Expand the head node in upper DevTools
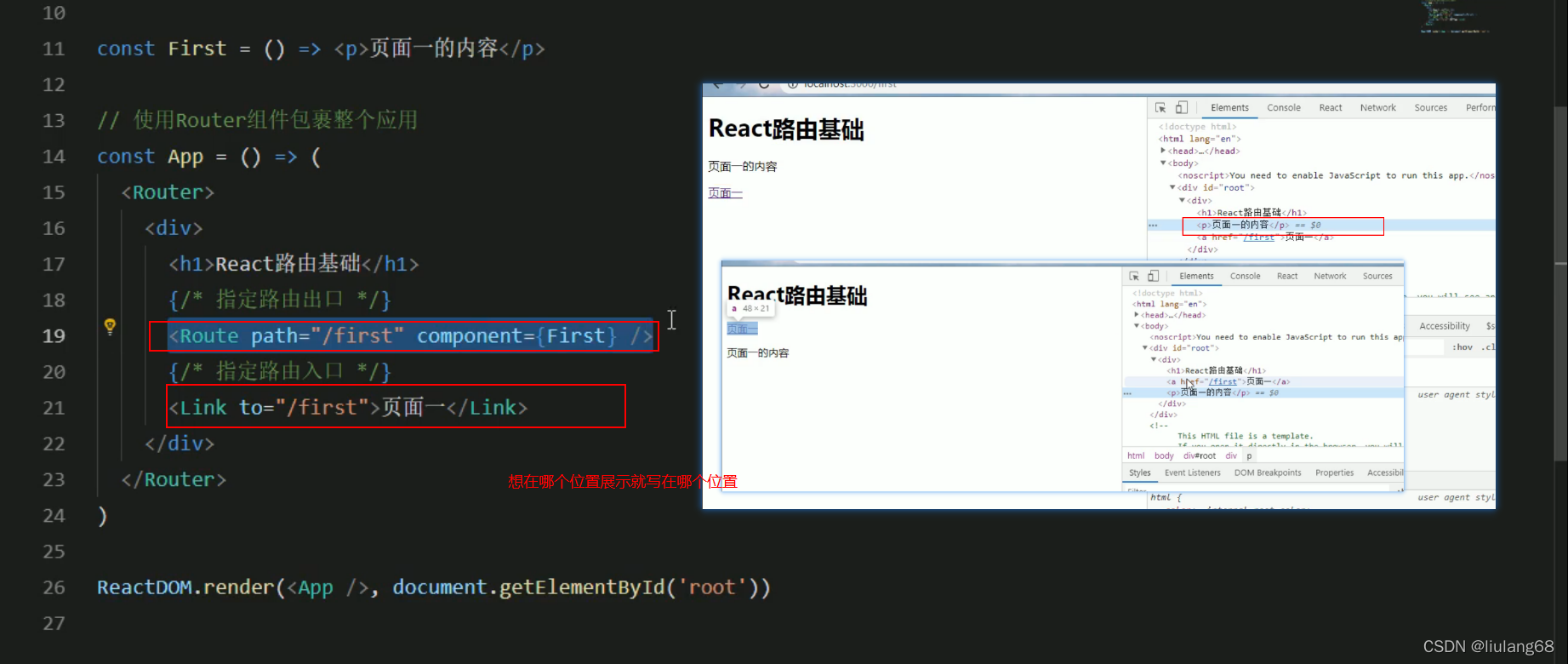The height and width of the screenshot is (664, 1568). [1163, 151]
